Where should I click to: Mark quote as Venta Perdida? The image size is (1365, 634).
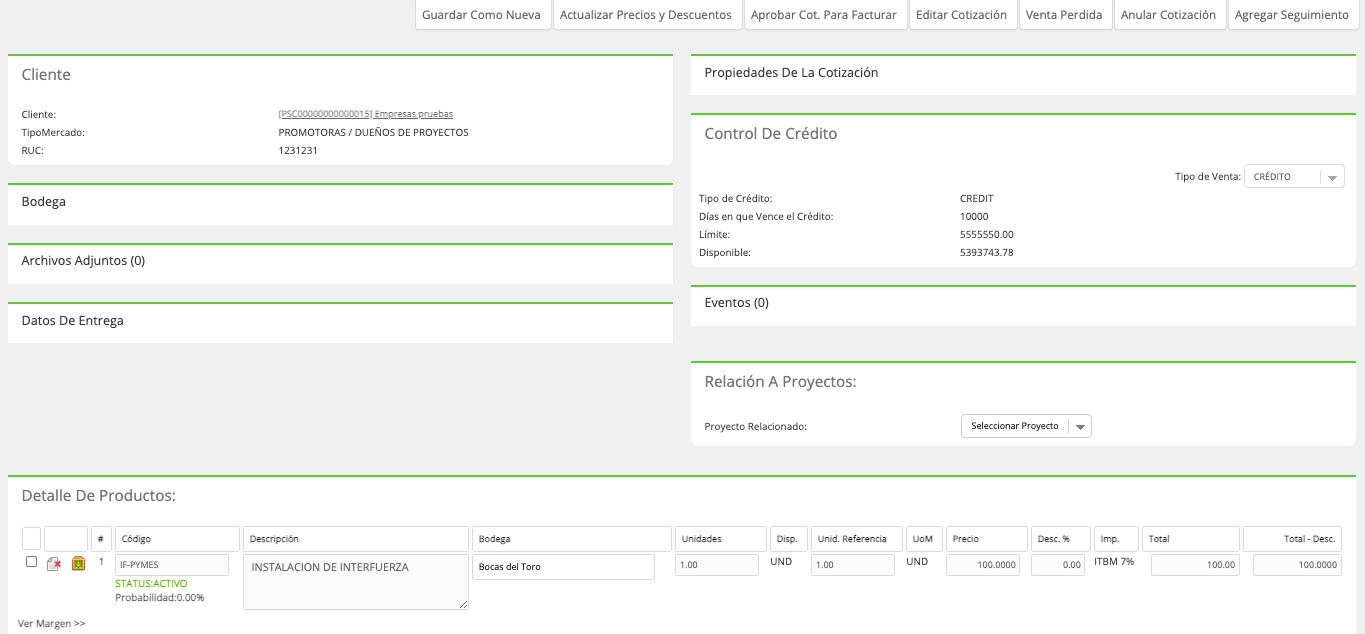[x=1064, y=15]
